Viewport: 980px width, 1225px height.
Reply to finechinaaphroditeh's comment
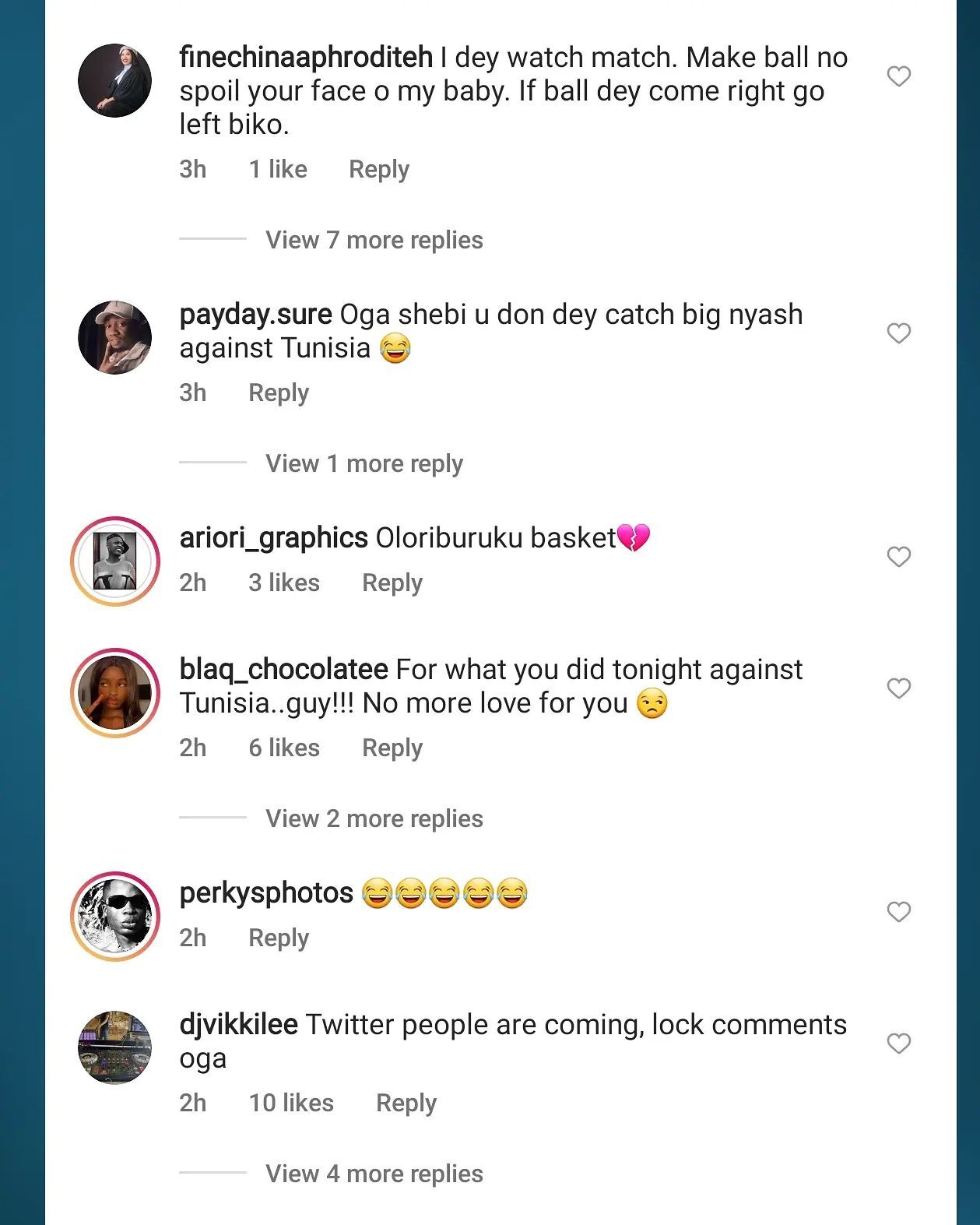click(378, 169)
